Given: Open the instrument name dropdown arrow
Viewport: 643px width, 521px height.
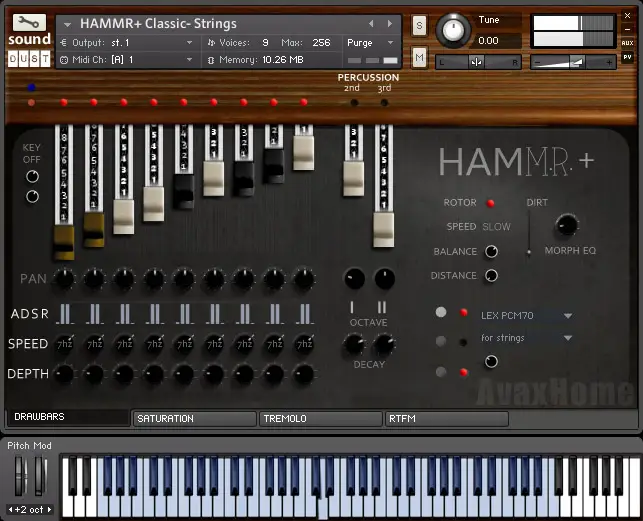Looking at the screenshot, I should click(68, 25).
